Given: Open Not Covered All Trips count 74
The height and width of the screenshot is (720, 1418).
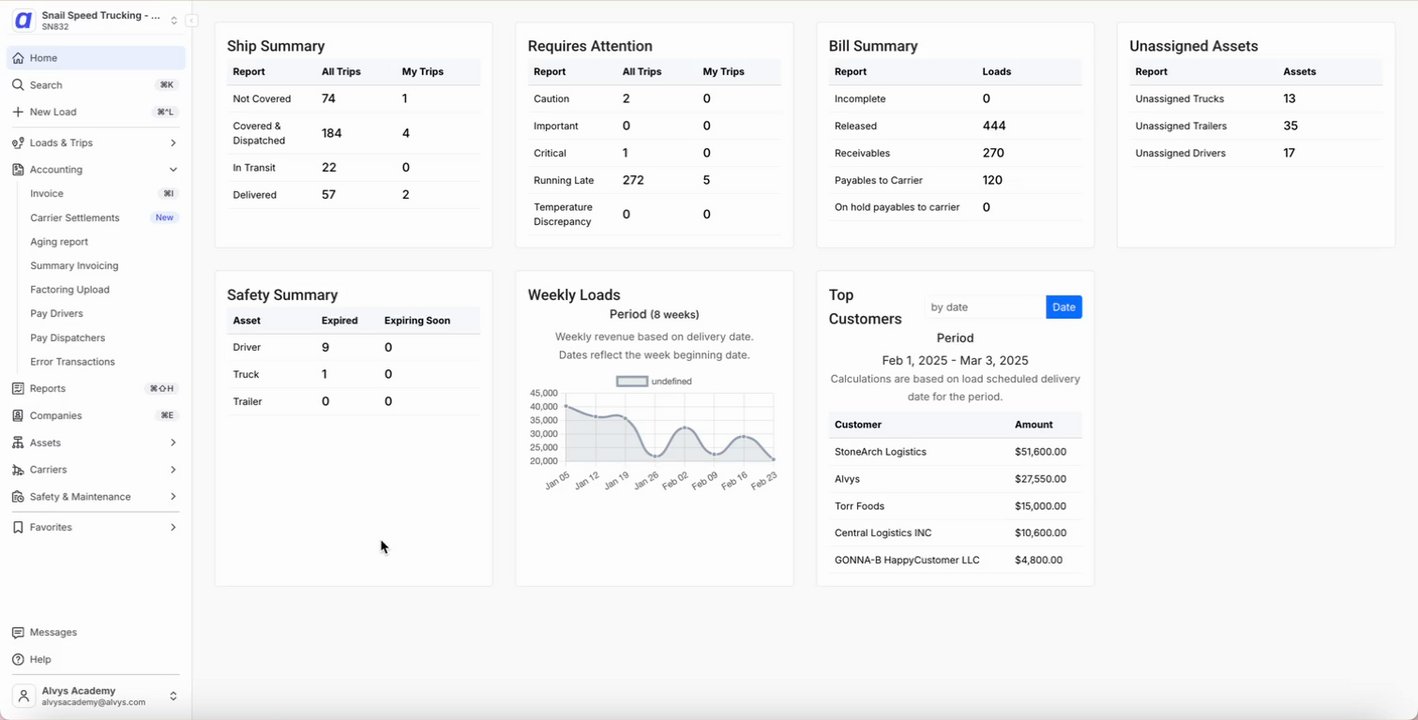Looking at the screenshot, I should (329, 99).
